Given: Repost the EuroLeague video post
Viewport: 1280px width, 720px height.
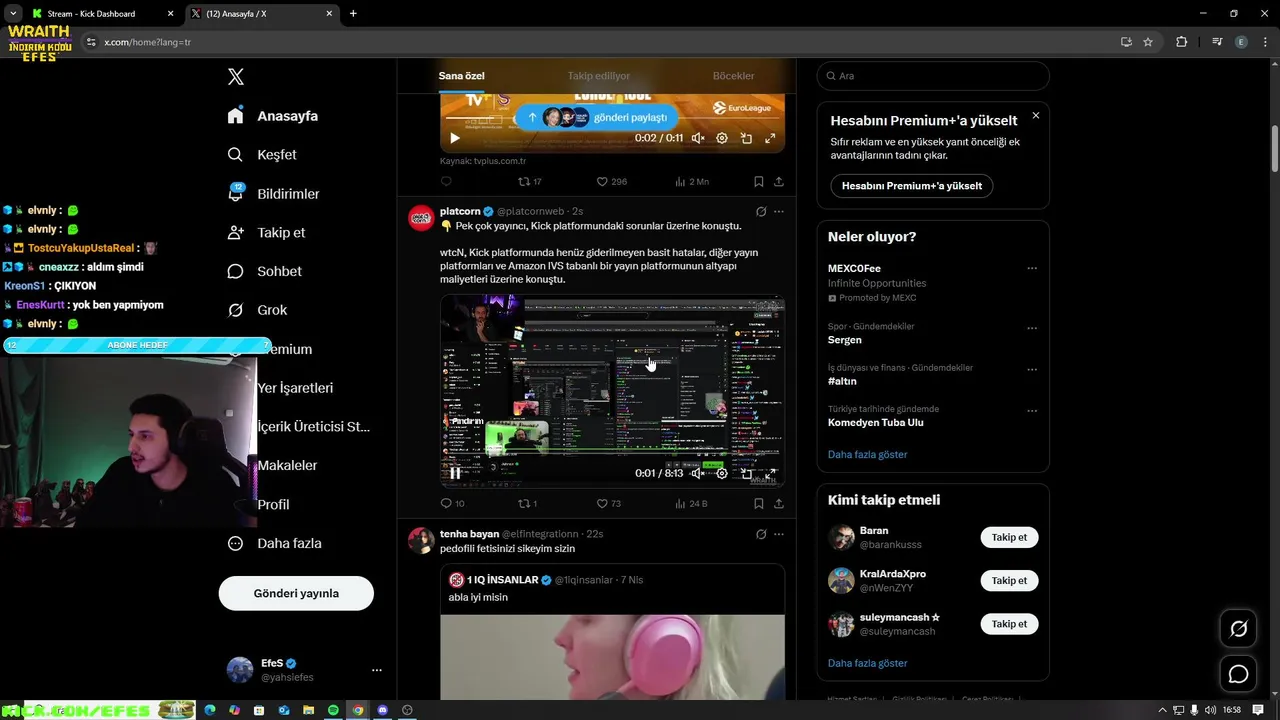Looking at the screenshot, I should tap(529, 182).
